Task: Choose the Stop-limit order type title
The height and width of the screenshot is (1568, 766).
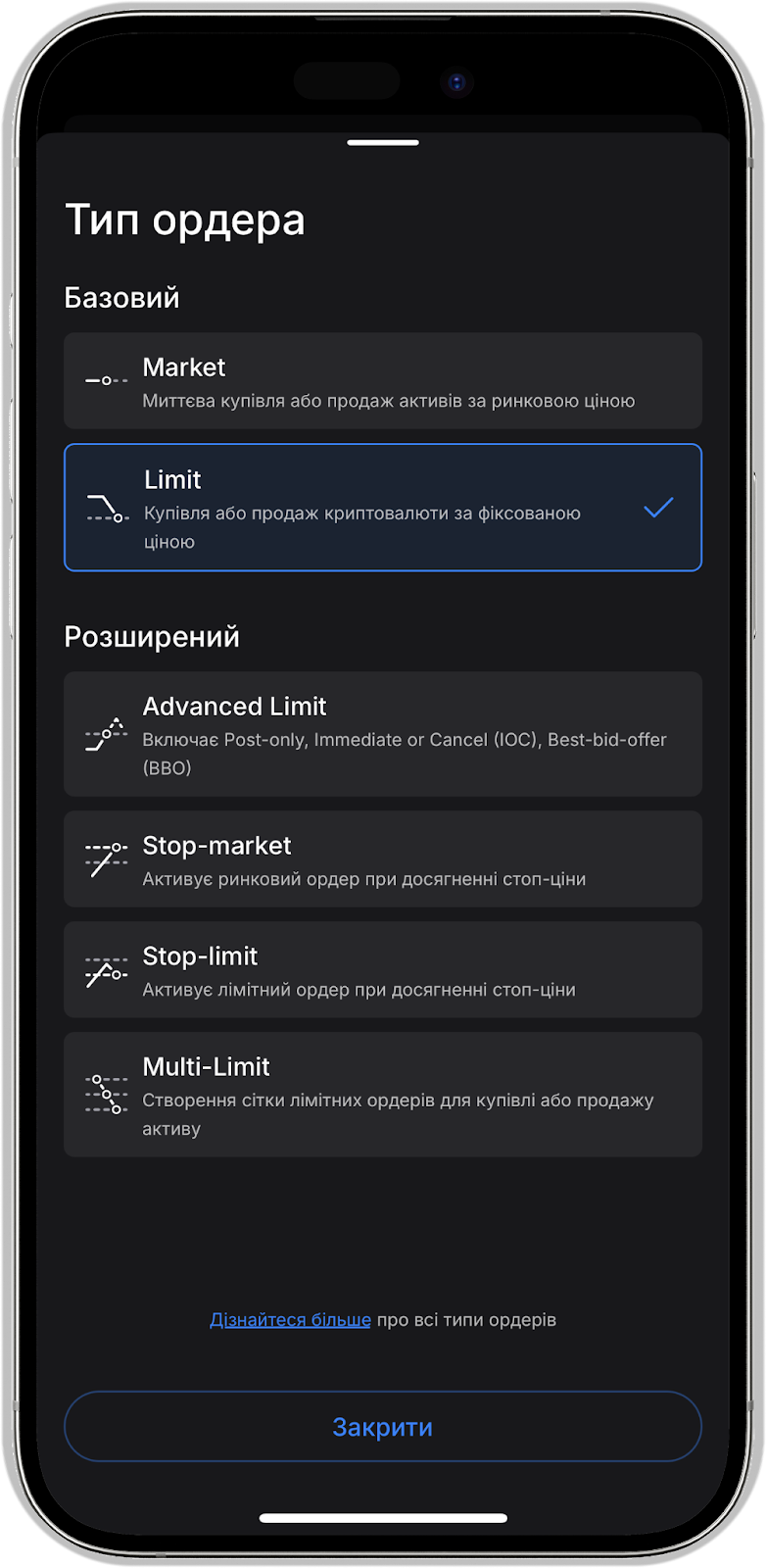Action: [x=200, y=956]
